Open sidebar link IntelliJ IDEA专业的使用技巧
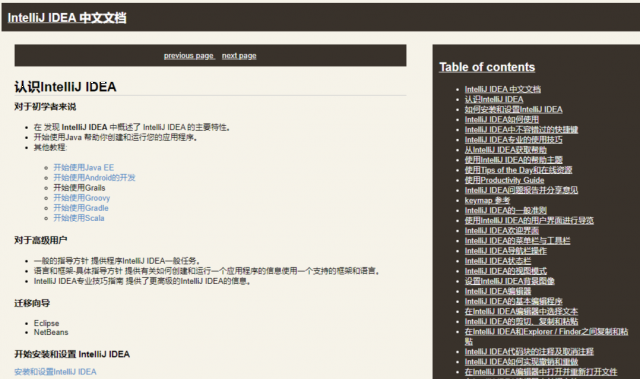Viewport: 640px width, 379px height. (513, 140)
